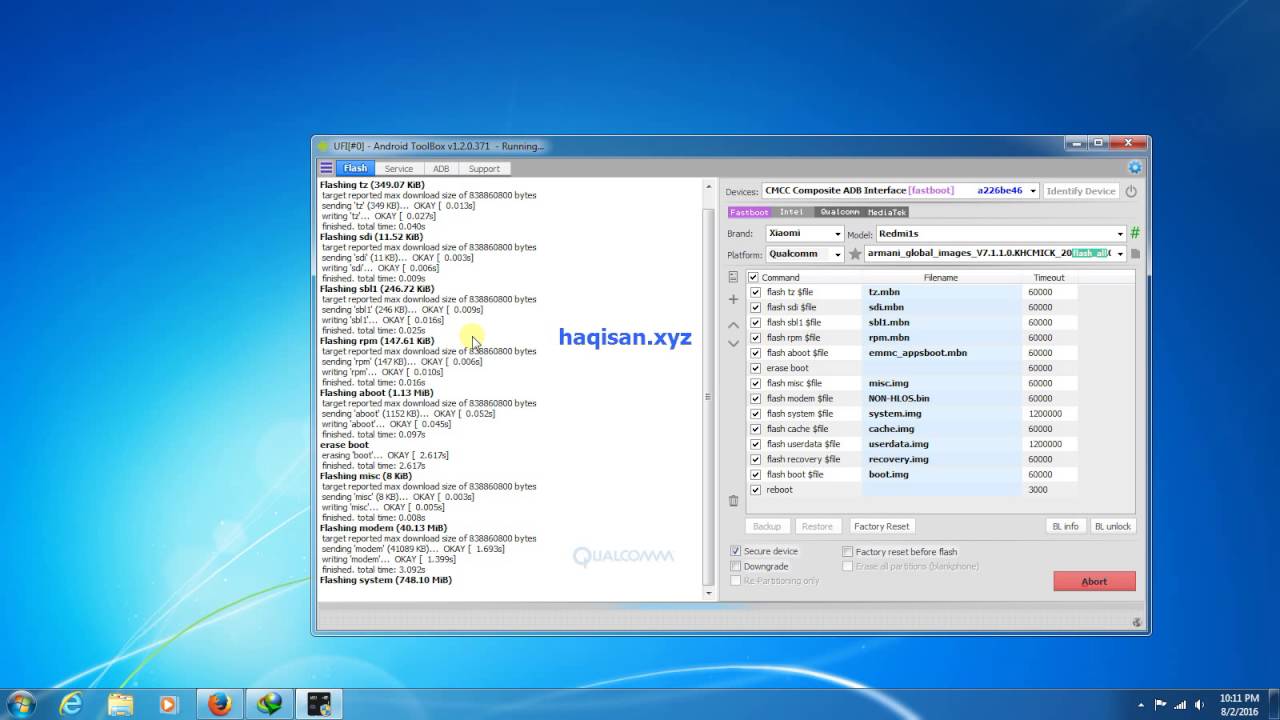Click the log panel vertical scrollbar
The height and width of the screenshot is (720, 1280).
[709, 391]
